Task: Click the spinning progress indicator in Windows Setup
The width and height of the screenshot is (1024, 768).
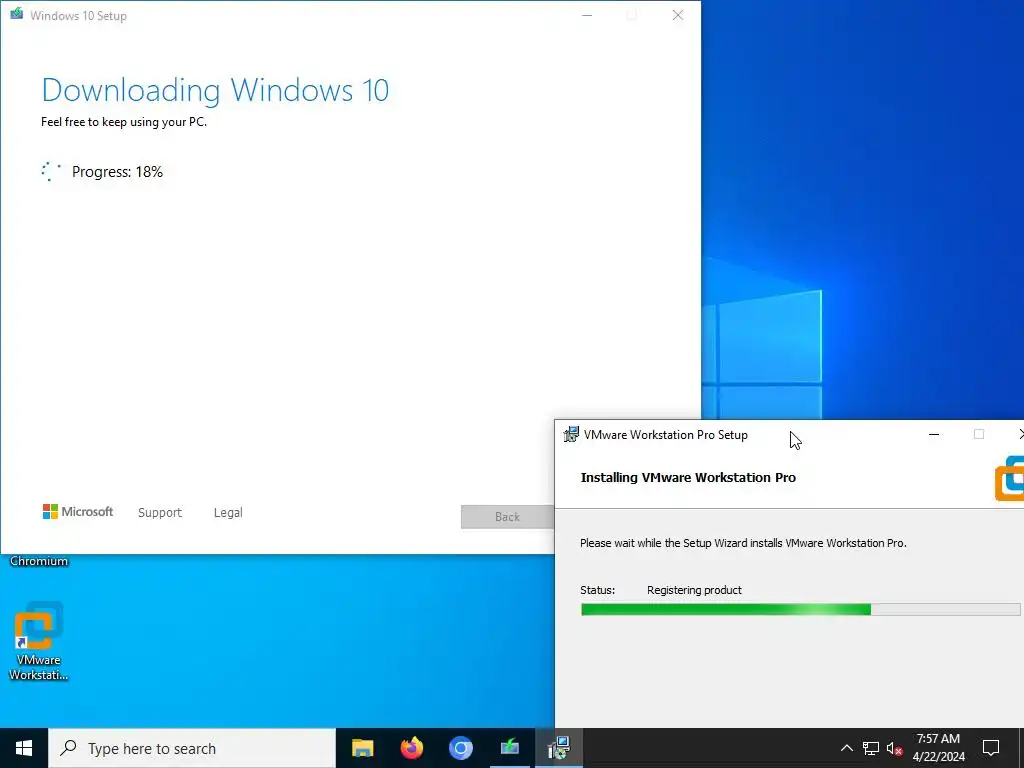Action: tap(51, 172)
